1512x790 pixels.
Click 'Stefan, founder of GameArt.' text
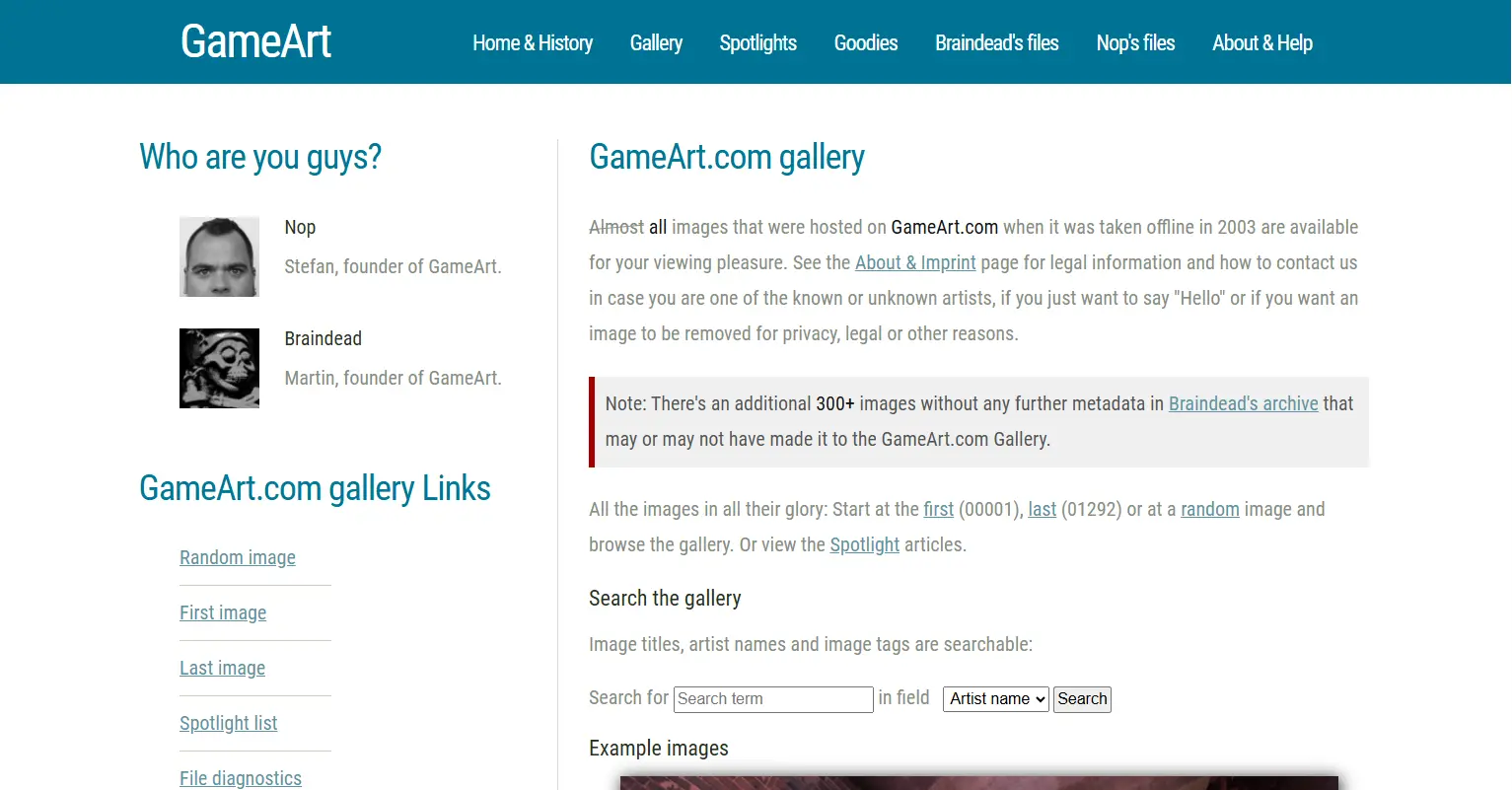click(x=393, y=266)
